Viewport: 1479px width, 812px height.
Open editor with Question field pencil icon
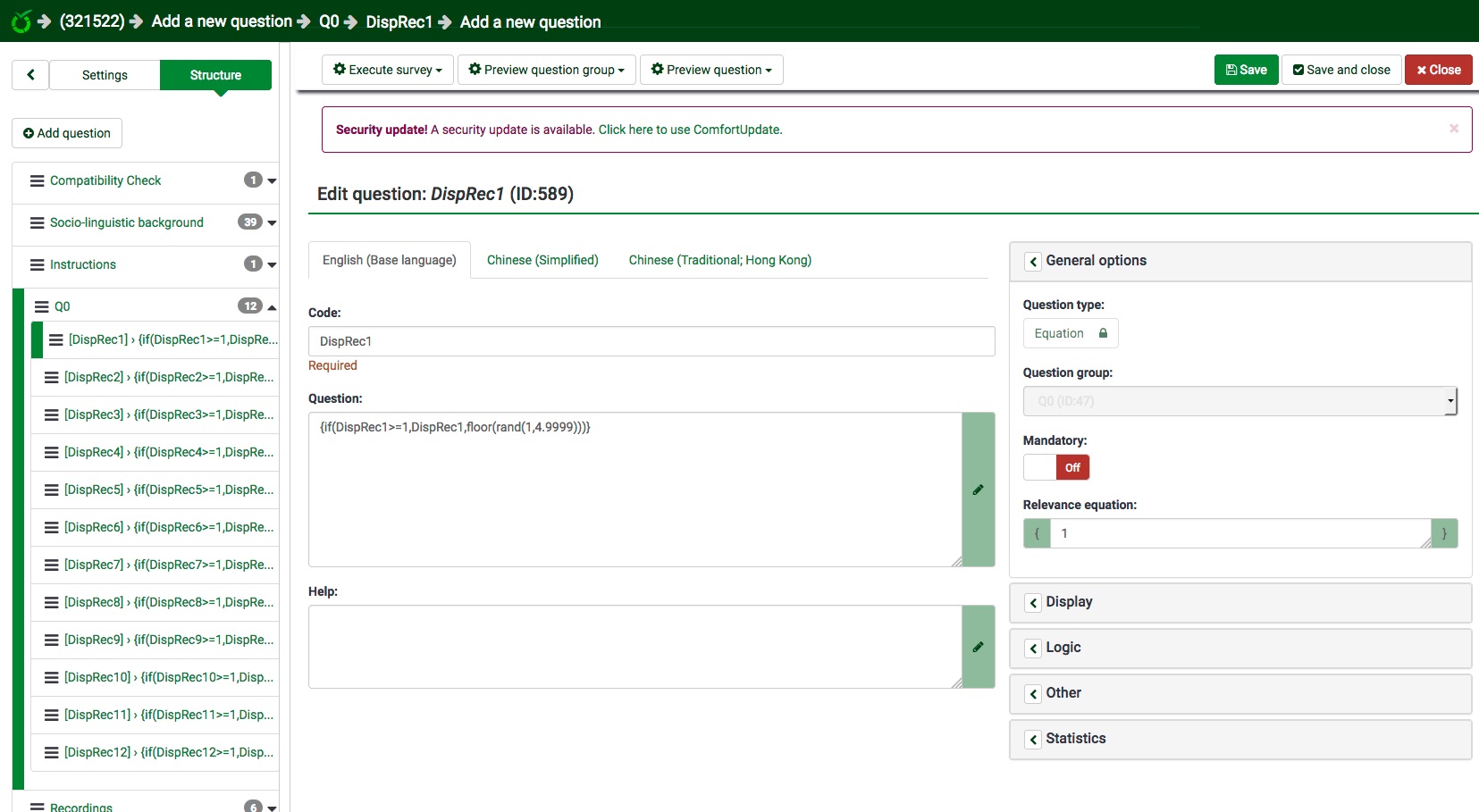pos(978,490)
